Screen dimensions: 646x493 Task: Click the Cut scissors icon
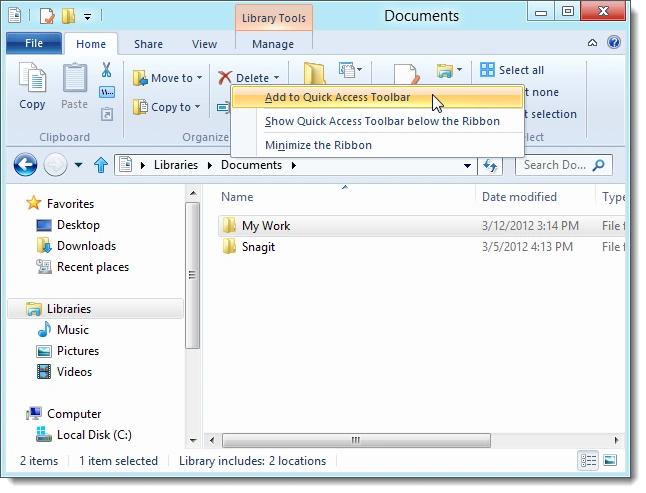click(107, 70)
